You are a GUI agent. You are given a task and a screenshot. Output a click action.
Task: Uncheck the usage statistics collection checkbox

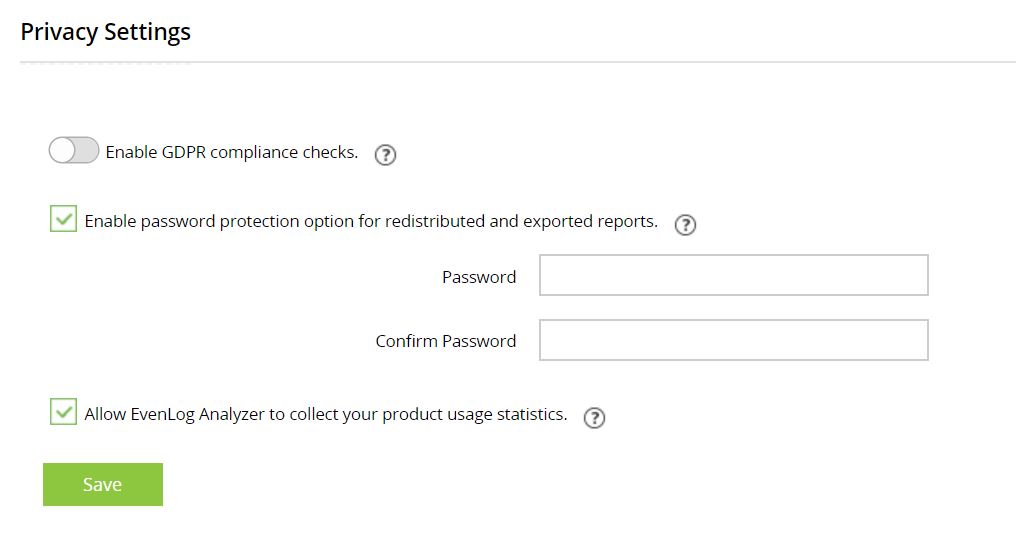pyautogui.click(x=63, y=412)
